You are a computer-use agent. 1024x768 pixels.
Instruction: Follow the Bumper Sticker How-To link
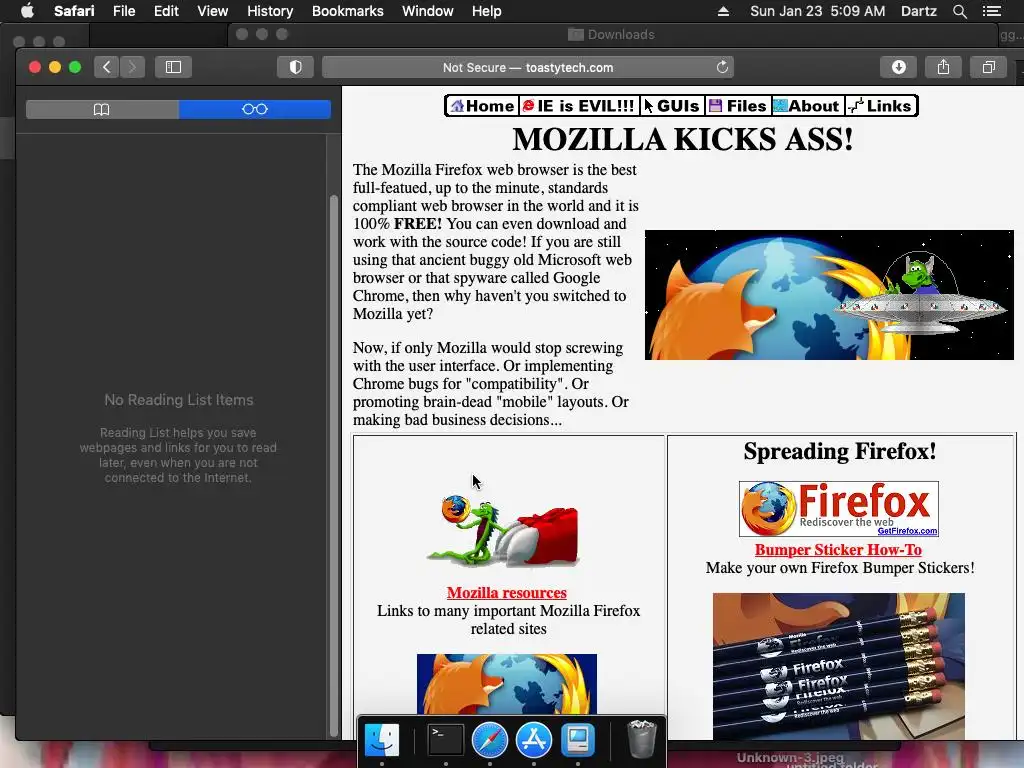coord(839,550)
